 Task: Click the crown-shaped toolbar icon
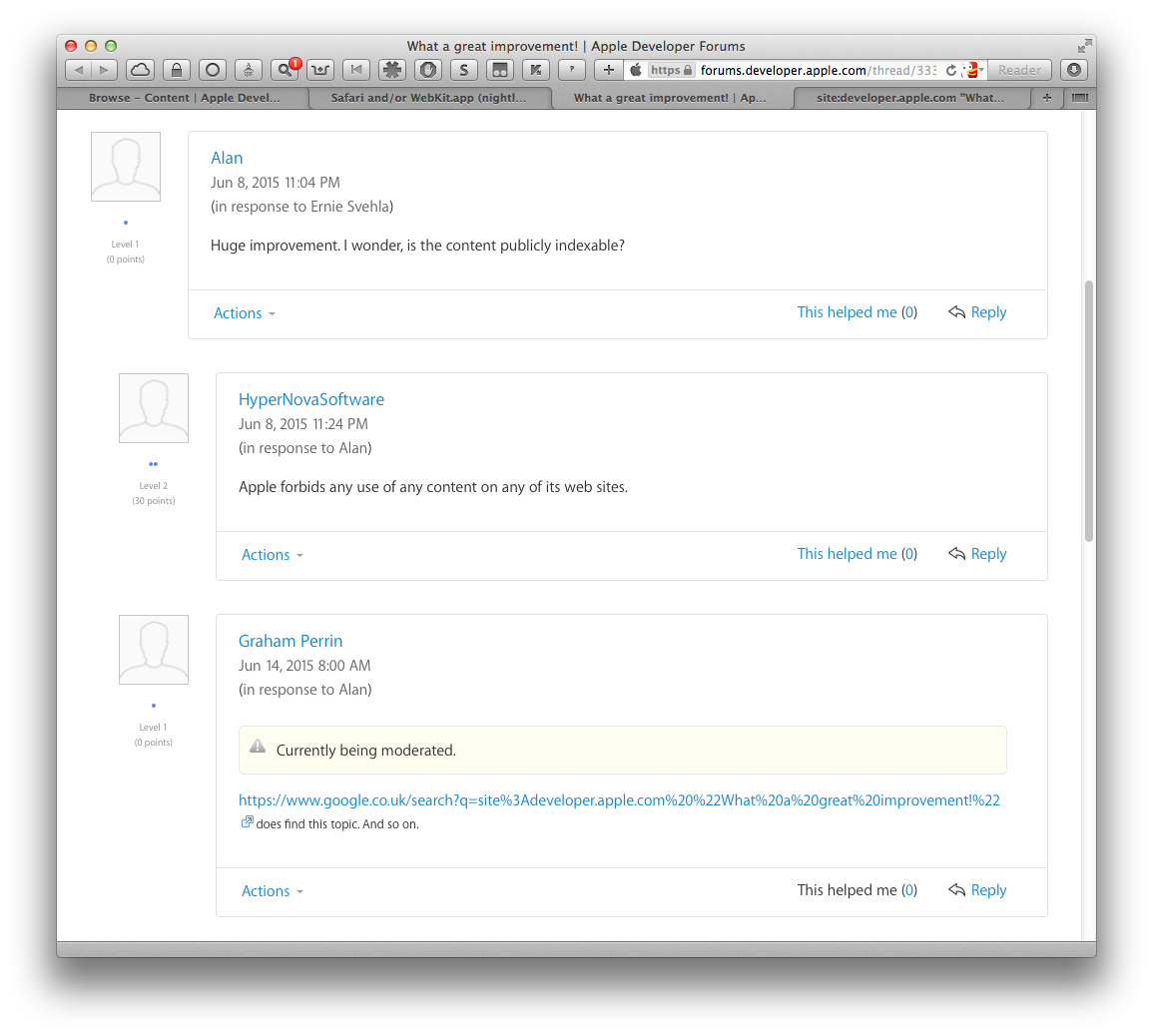point(320,70)
